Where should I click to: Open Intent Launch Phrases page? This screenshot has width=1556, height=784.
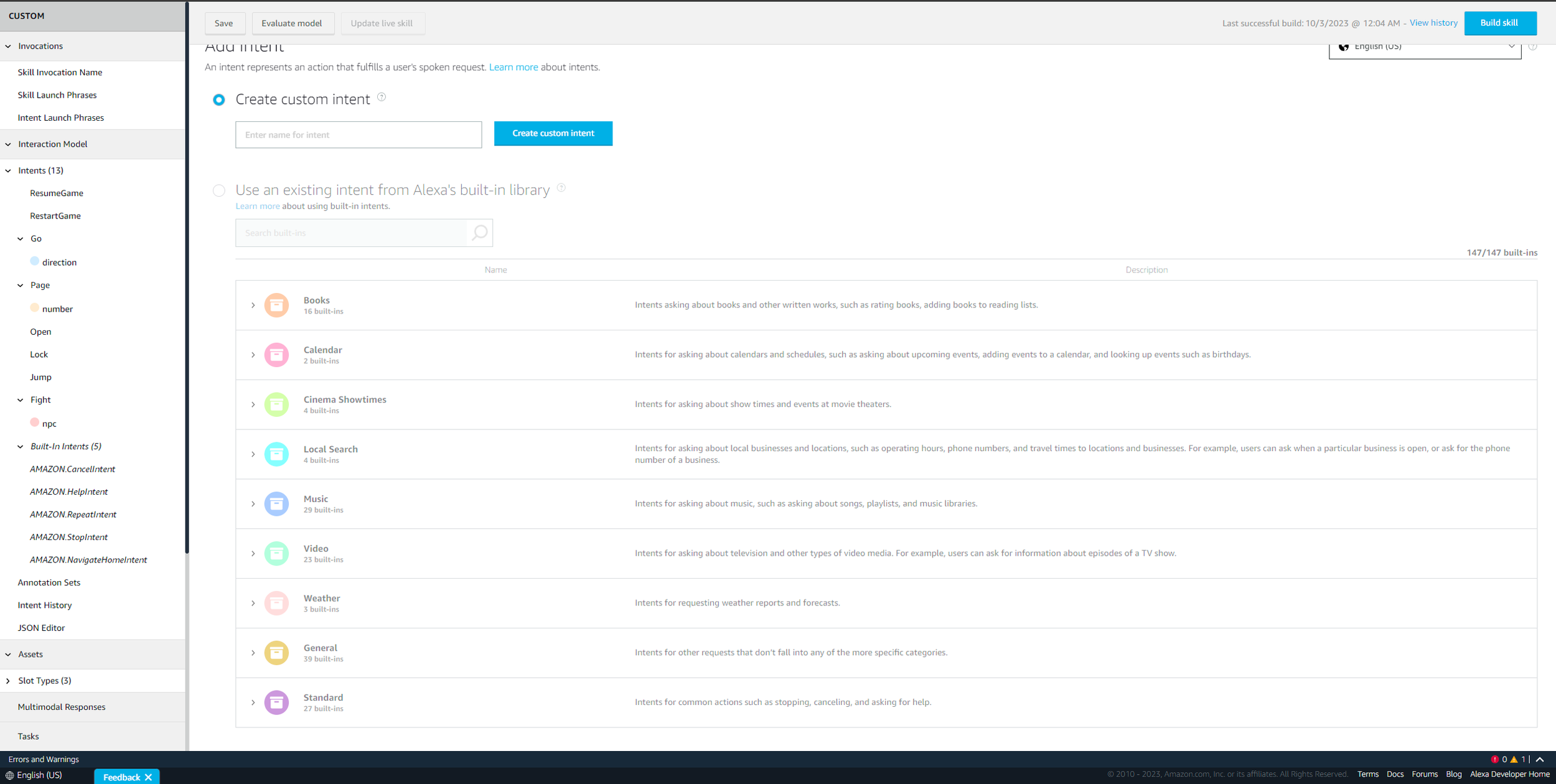pyautogui.click(x=60, y=118)
